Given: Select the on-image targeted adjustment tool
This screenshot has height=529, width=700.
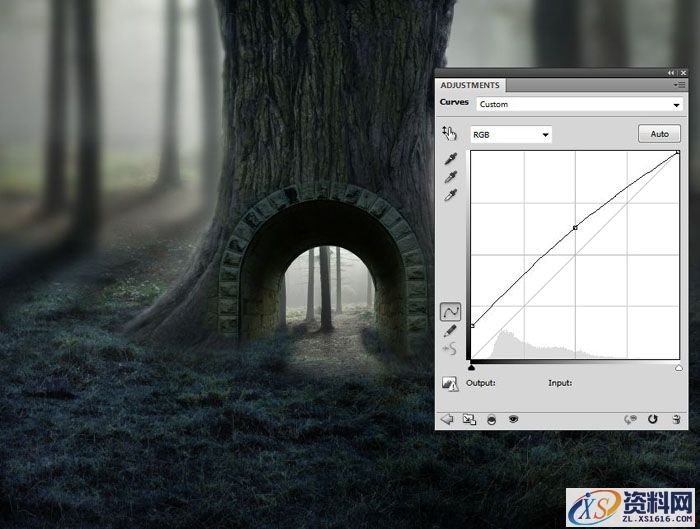Looking at the screenshot, I should pyautogui.click(x=449, y=134).
